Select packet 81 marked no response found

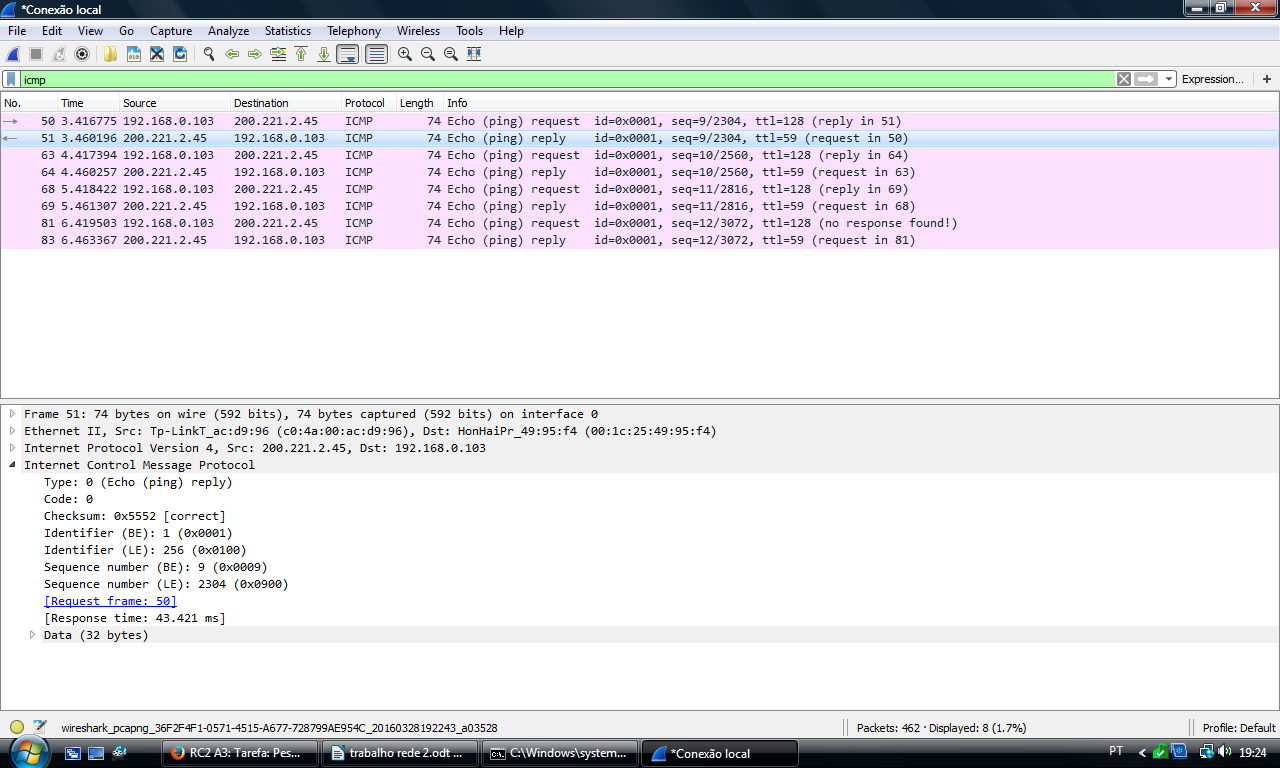coord(640,223)
